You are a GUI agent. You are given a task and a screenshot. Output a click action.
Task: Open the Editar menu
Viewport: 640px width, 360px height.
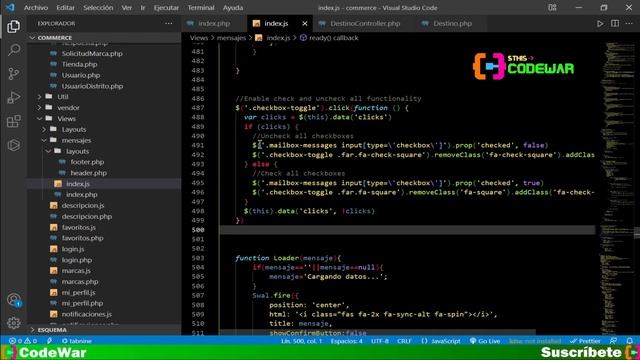[65, 7]
